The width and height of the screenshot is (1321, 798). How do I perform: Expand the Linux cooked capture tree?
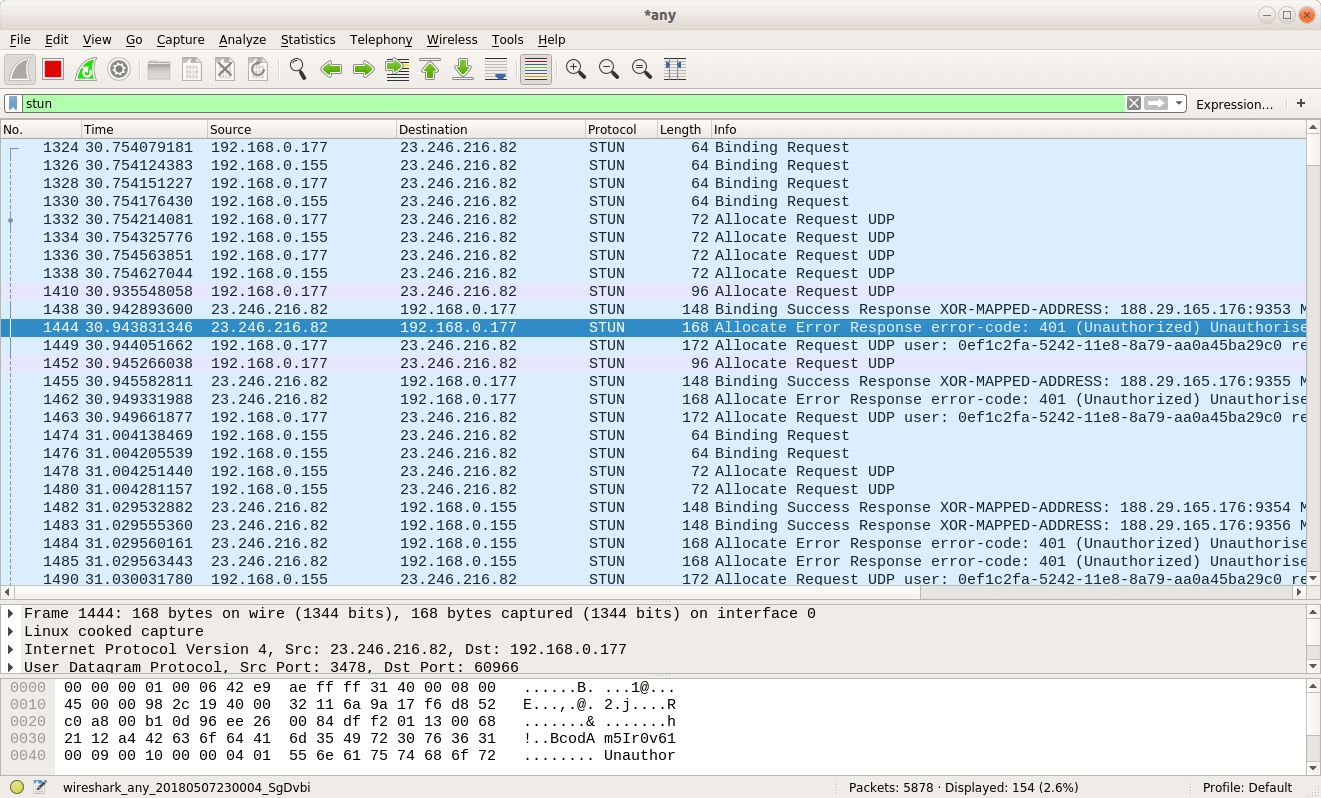tap(11, 632)
